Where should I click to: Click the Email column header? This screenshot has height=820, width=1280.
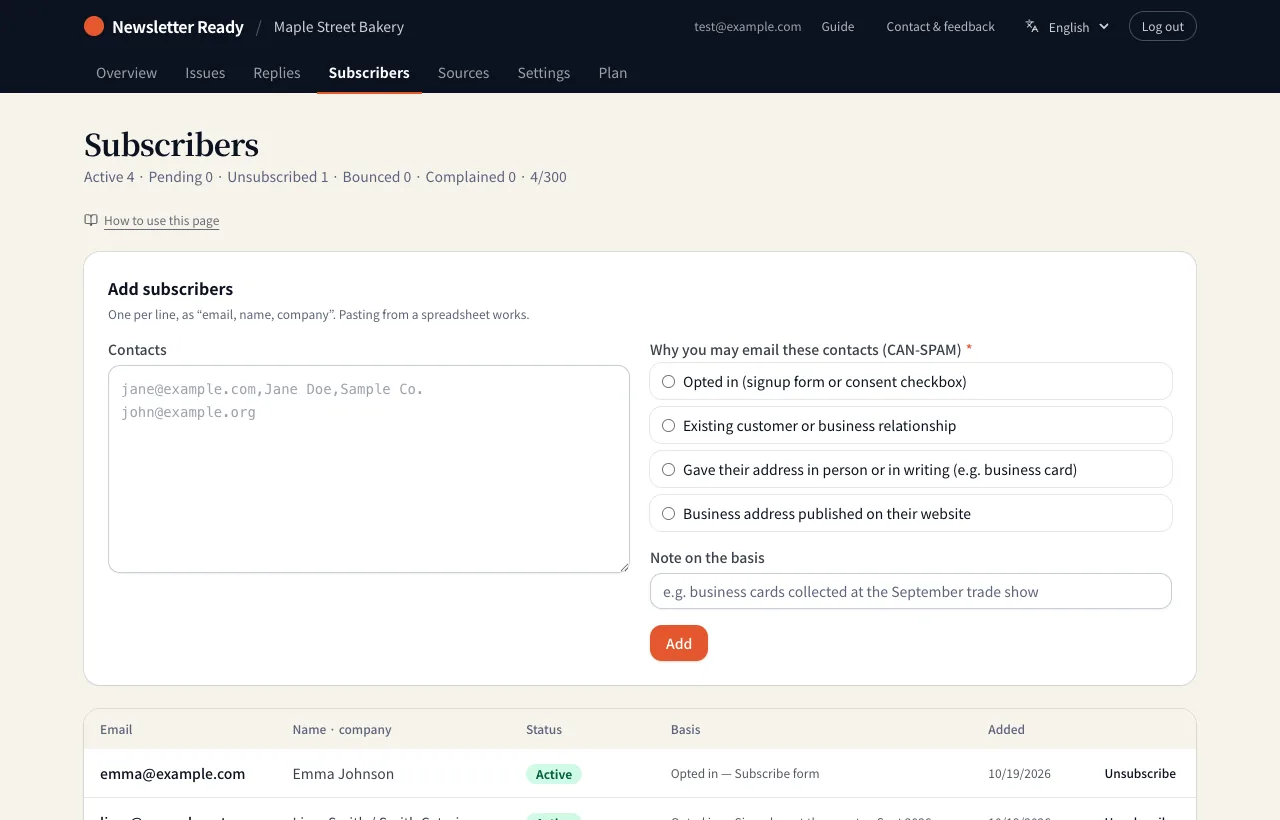pyautogui.click(x=116, y=730)
